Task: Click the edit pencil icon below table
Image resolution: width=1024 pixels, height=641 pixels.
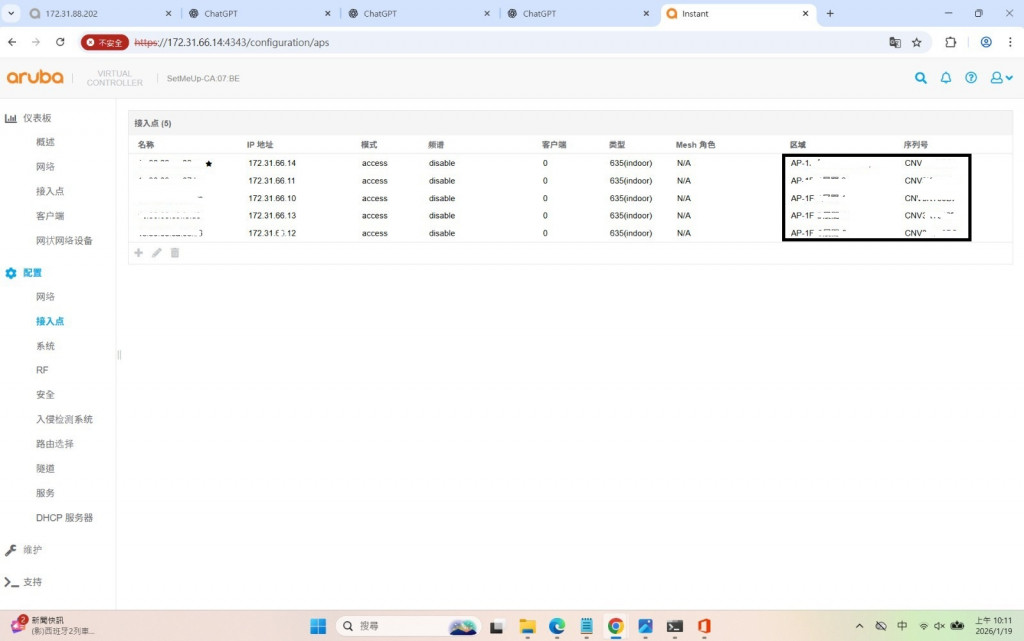Action: coord(157,253)
